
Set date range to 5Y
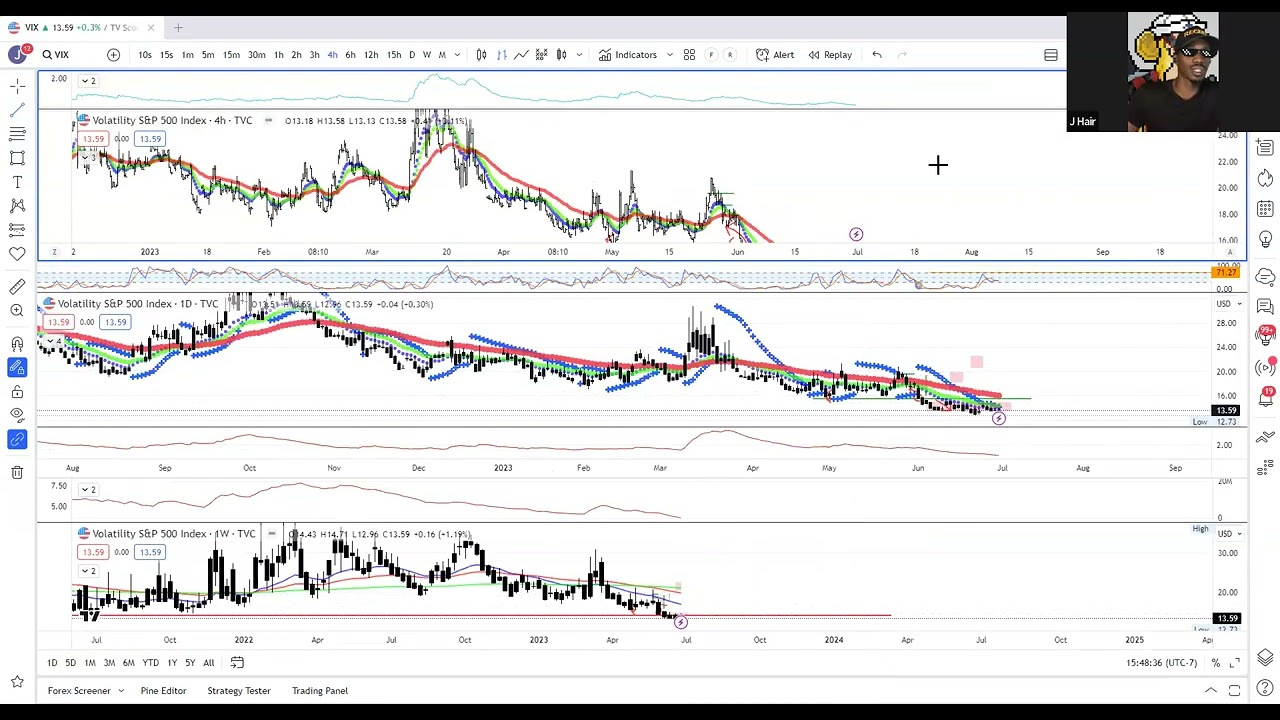point(190,662)
